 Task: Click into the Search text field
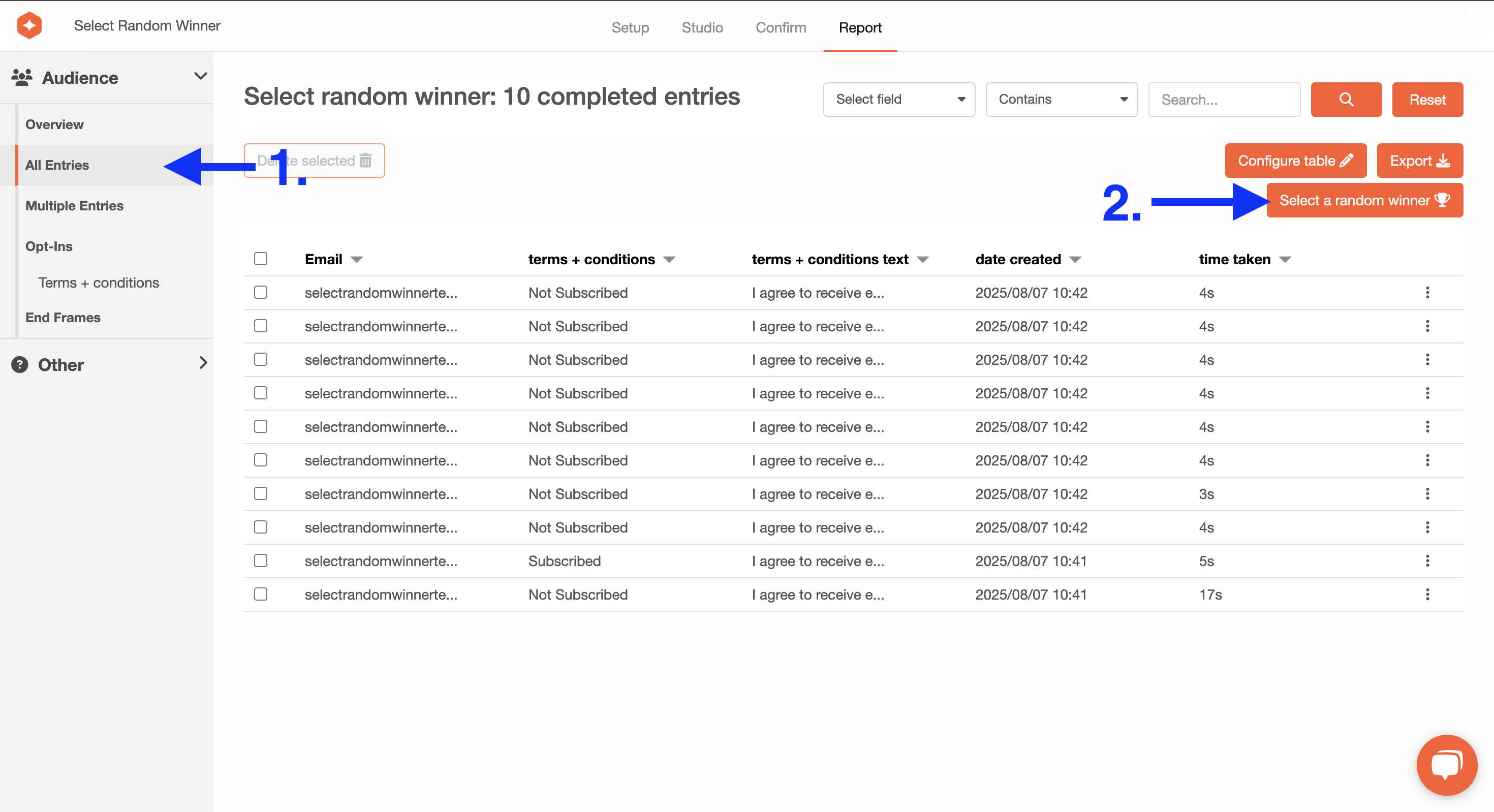point(1224,99)
